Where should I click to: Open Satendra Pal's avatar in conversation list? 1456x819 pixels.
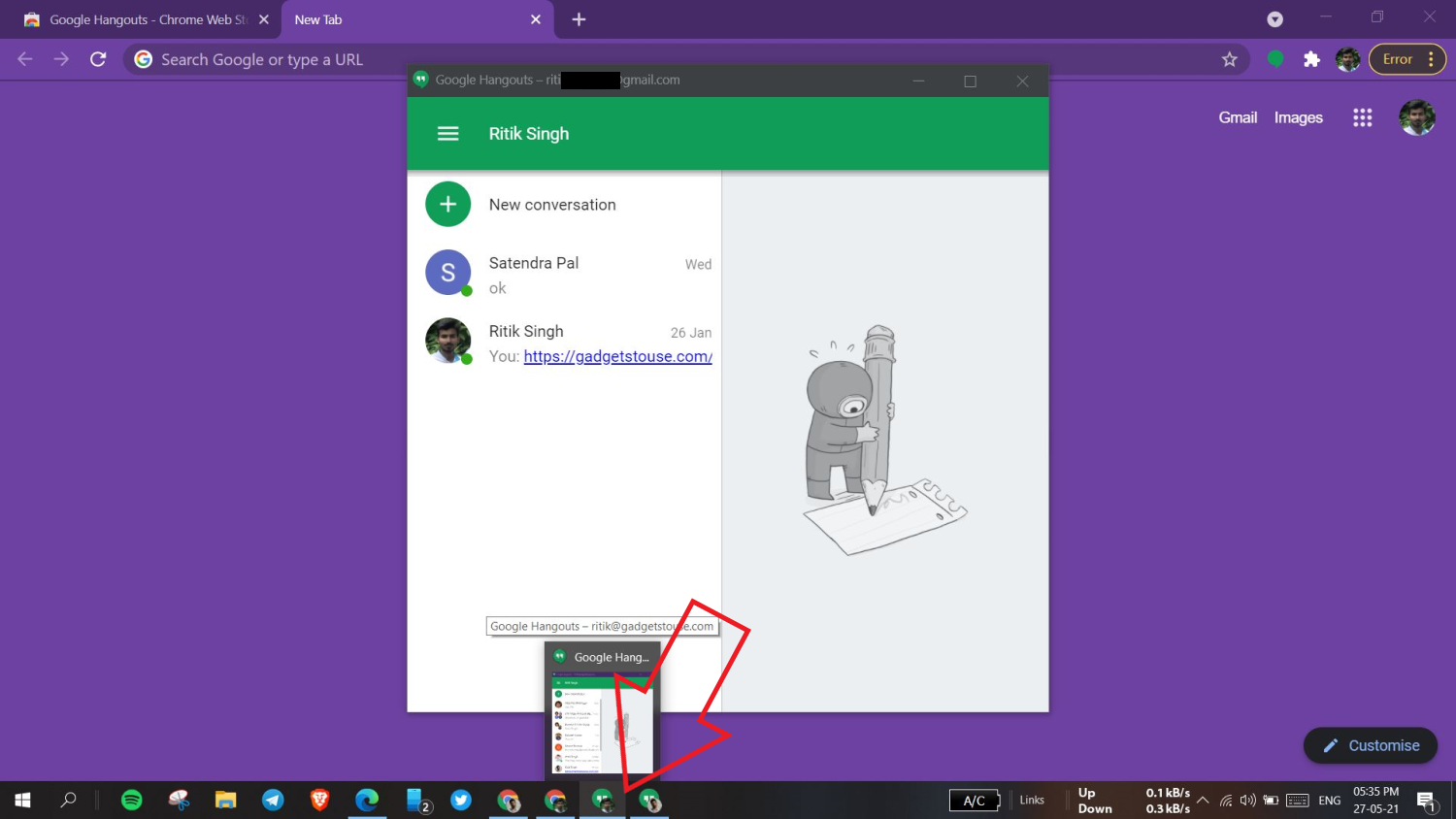tap(447, 273)
